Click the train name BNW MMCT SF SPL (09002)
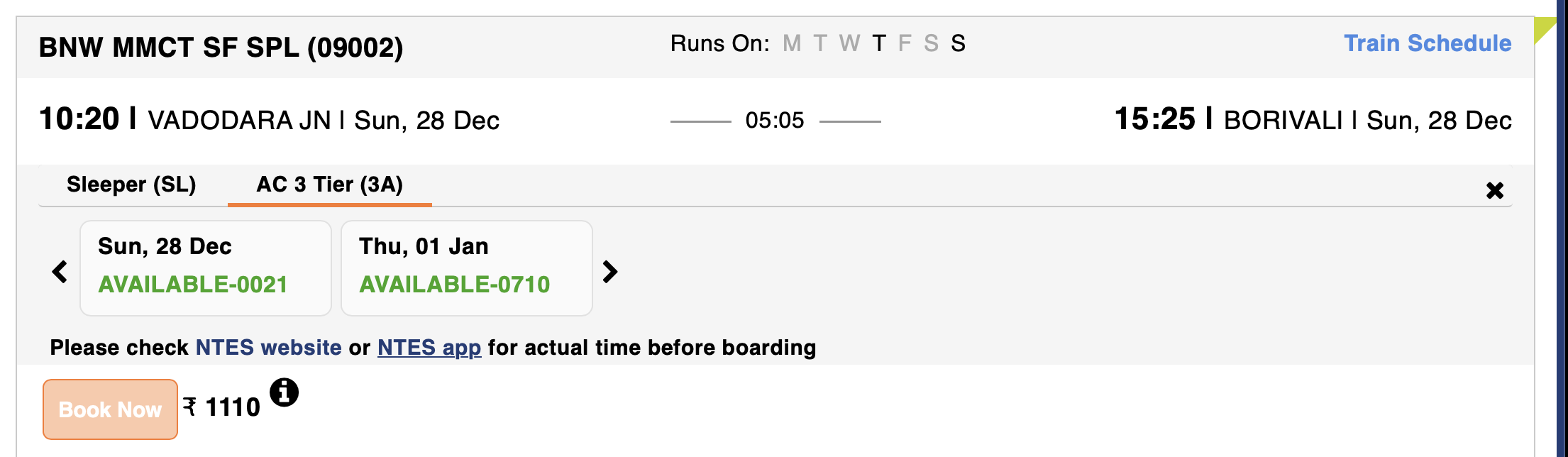This screenshot has height=457, width=1568. (221, 48)
